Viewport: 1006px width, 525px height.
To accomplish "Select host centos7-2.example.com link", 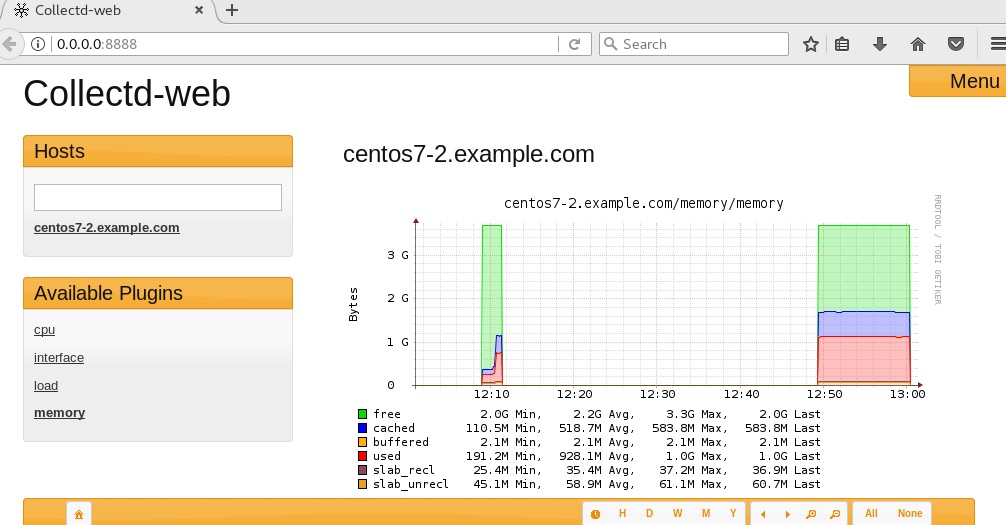I will coord(107,228).
